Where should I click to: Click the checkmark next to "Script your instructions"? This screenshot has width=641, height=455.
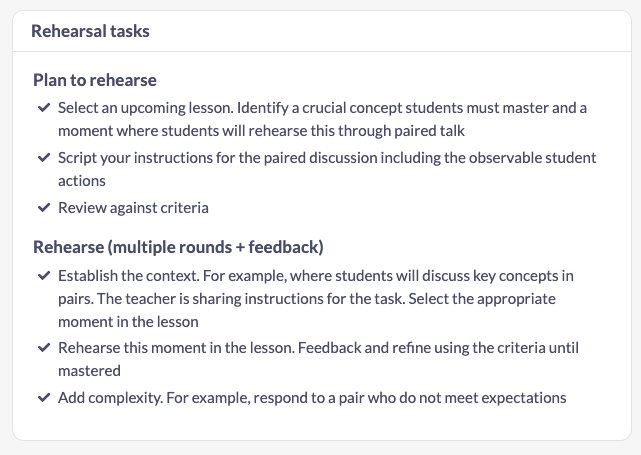(x=42, y=158)
